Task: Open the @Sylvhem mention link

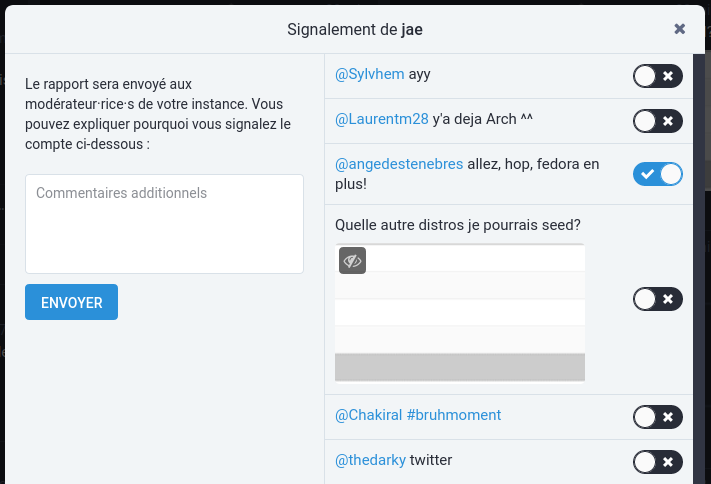Action: (x=370, y=74)
